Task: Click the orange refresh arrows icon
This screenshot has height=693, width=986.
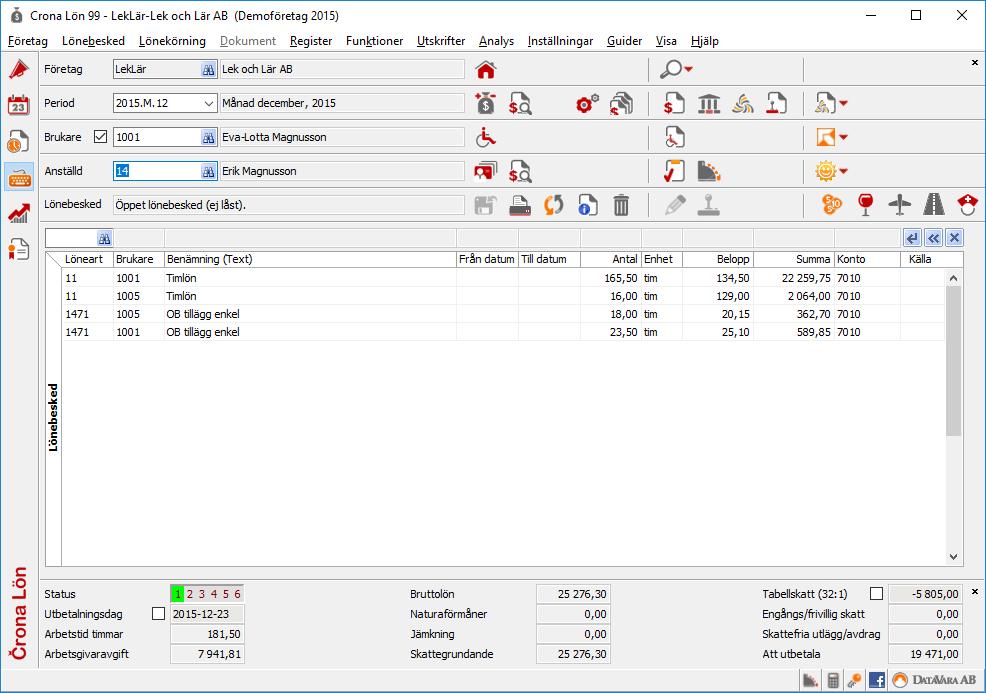Action: 553,205
